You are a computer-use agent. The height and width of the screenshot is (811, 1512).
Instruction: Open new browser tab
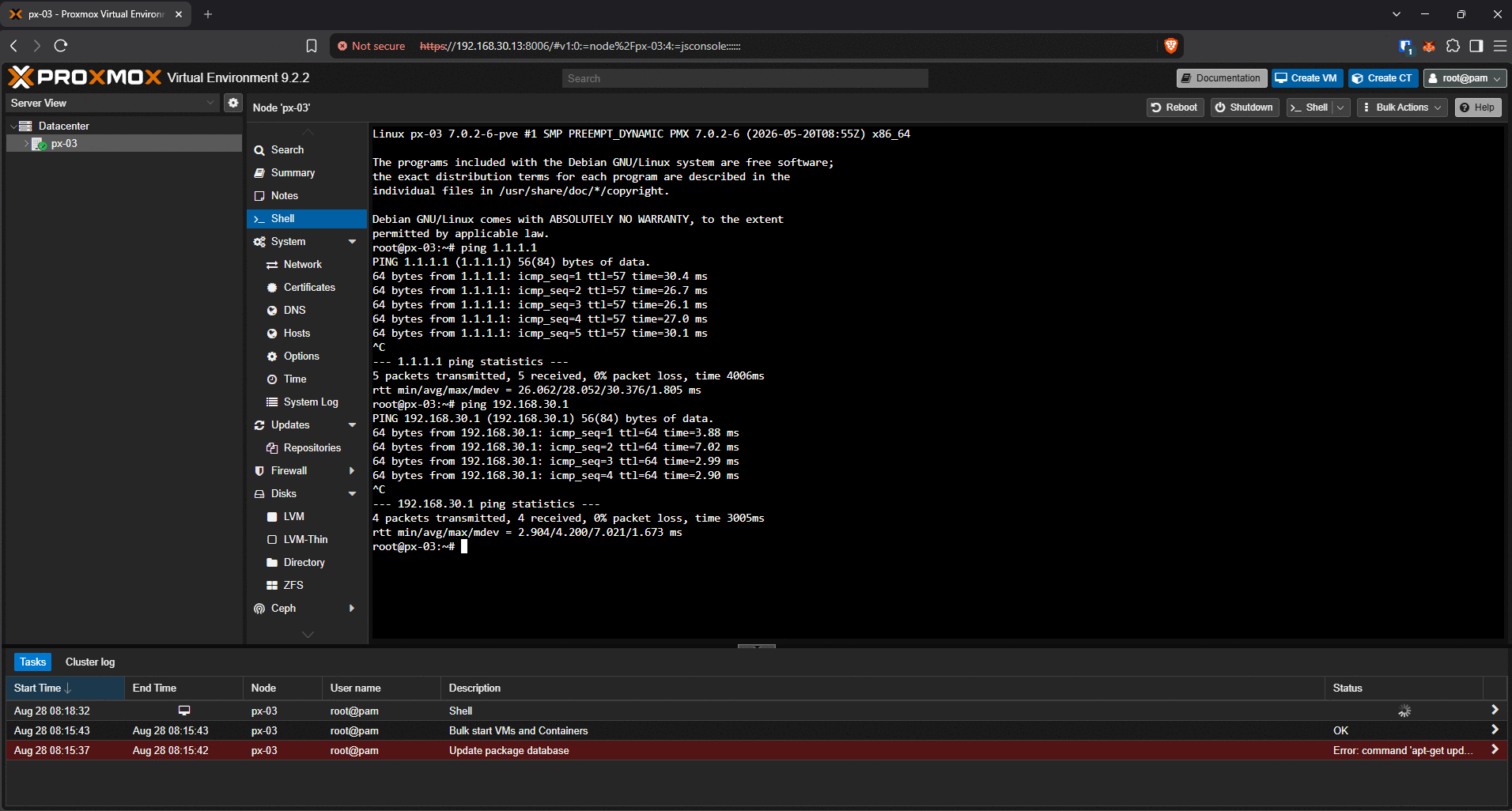(208, 14)
